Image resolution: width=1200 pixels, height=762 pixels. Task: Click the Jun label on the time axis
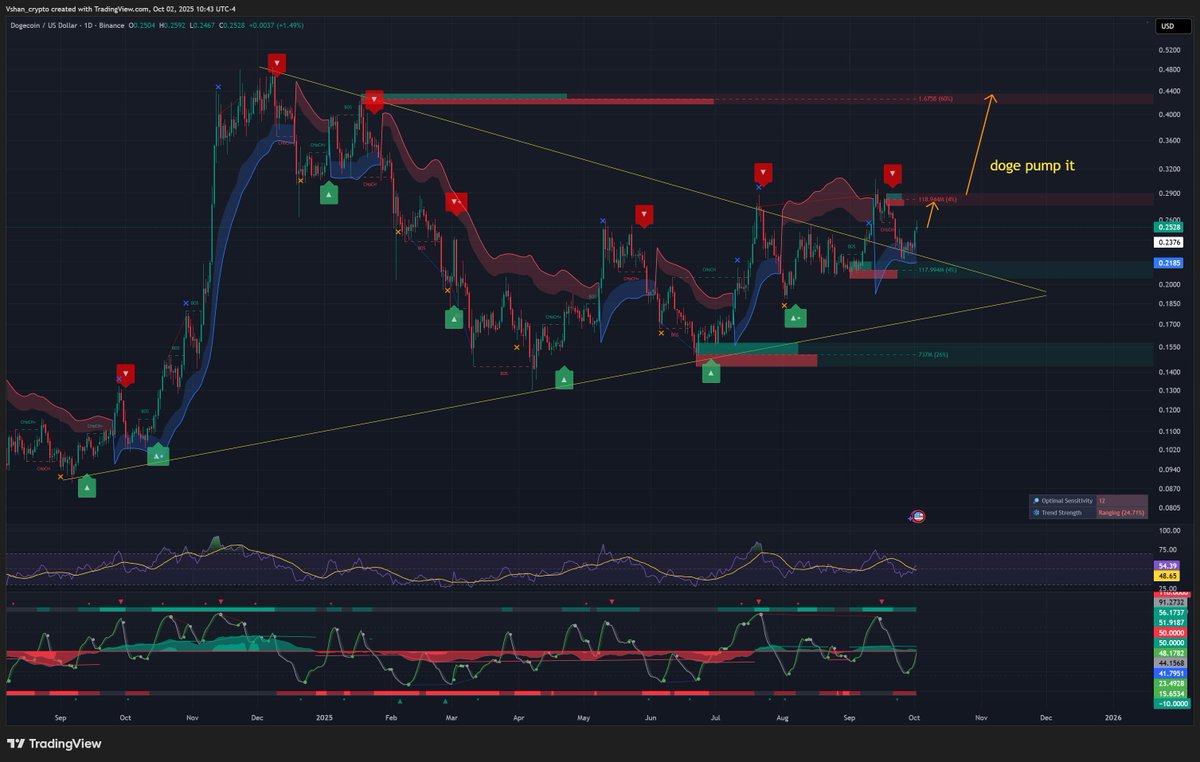[651, 718]
